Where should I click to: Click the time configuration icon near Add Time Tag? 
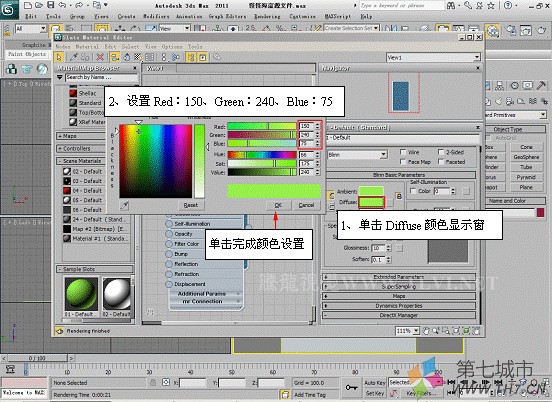[x=285, y=395]
